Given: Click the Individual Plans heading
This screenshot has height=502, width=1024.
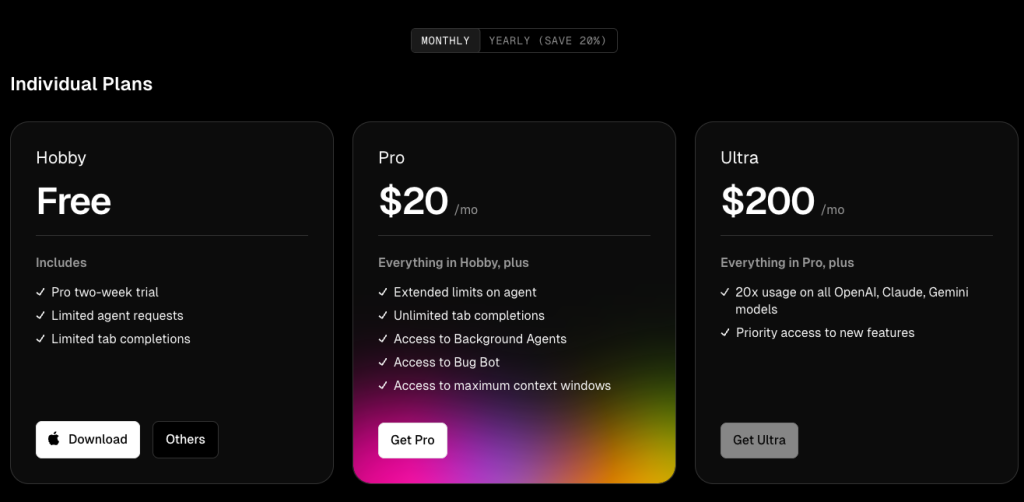Looking at the screenshot, I should pos(82,84).
